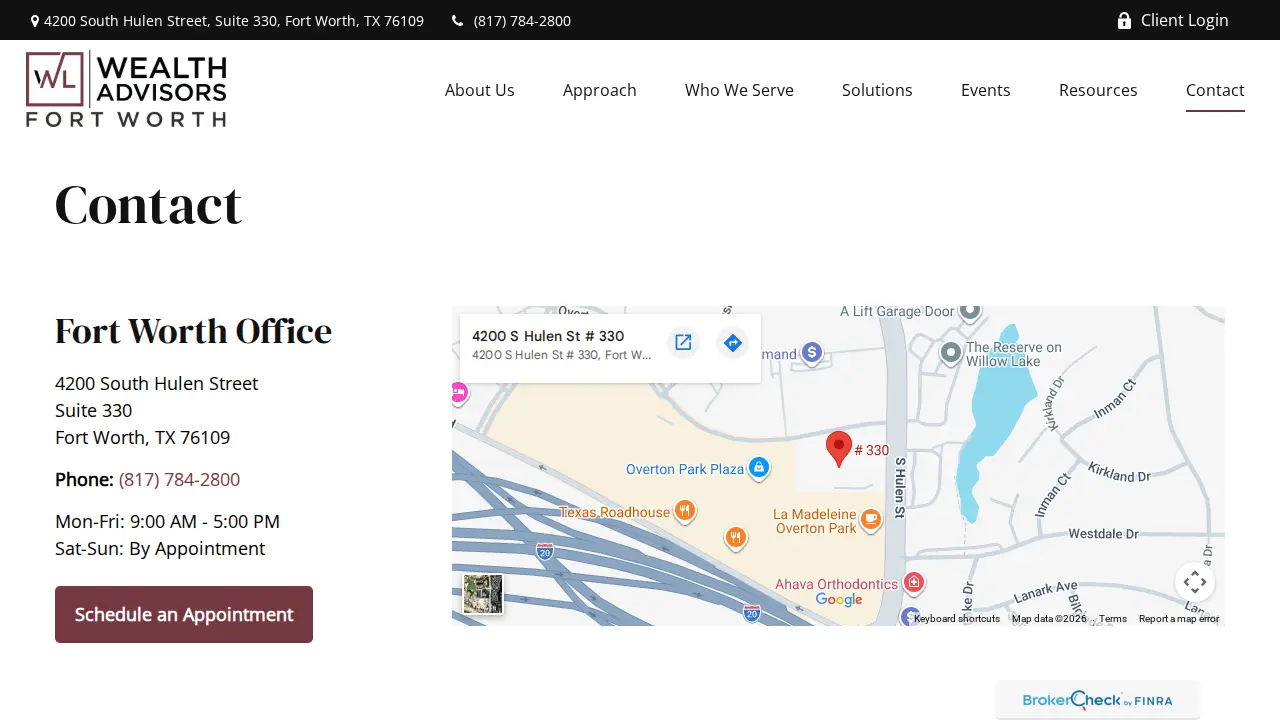
Task: Click the map Keyboard shortcuts link
Action: (x=957, y=619)
